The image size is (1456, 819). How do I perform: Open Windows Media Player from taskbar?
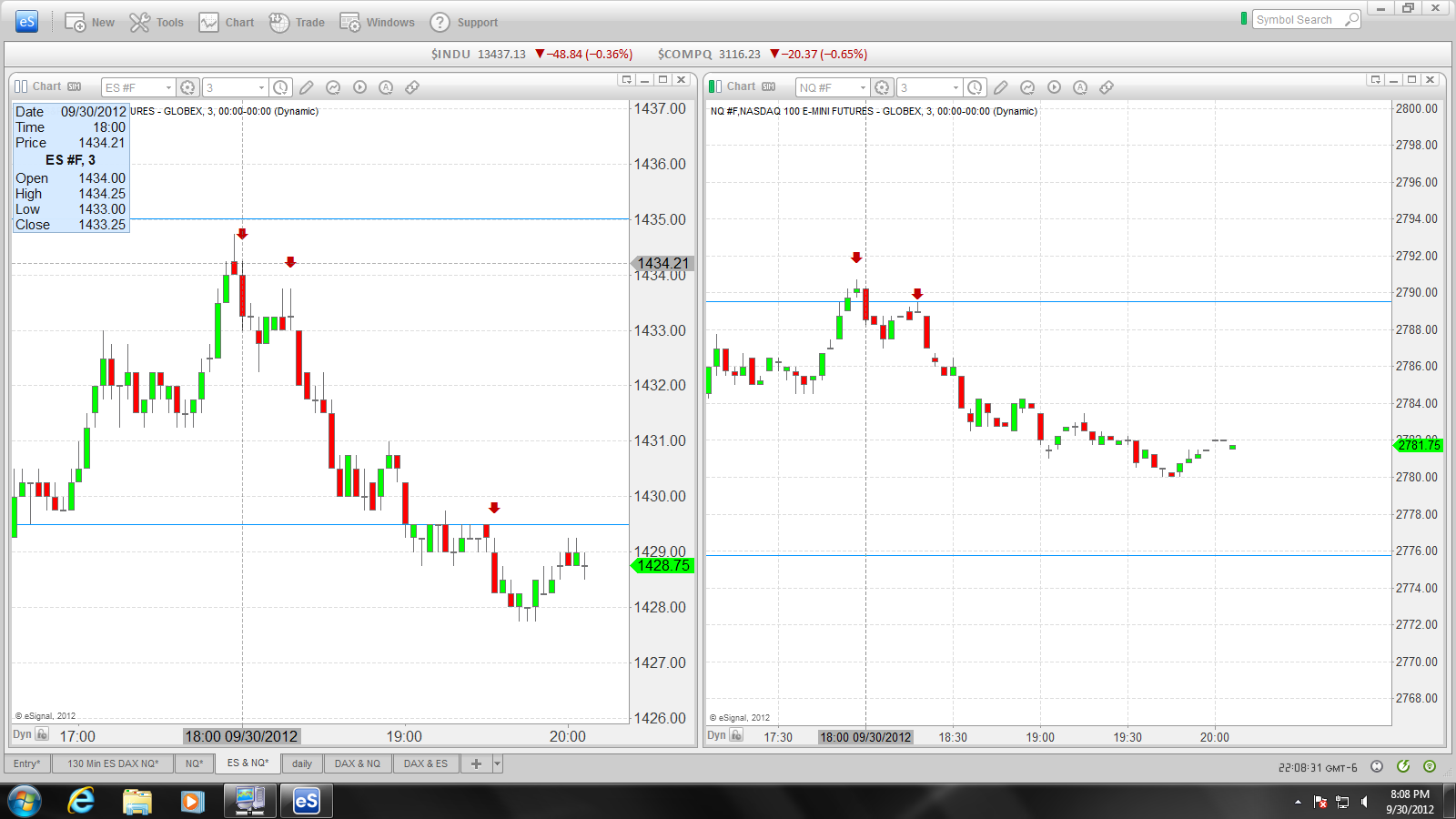[x=191, y=802]
